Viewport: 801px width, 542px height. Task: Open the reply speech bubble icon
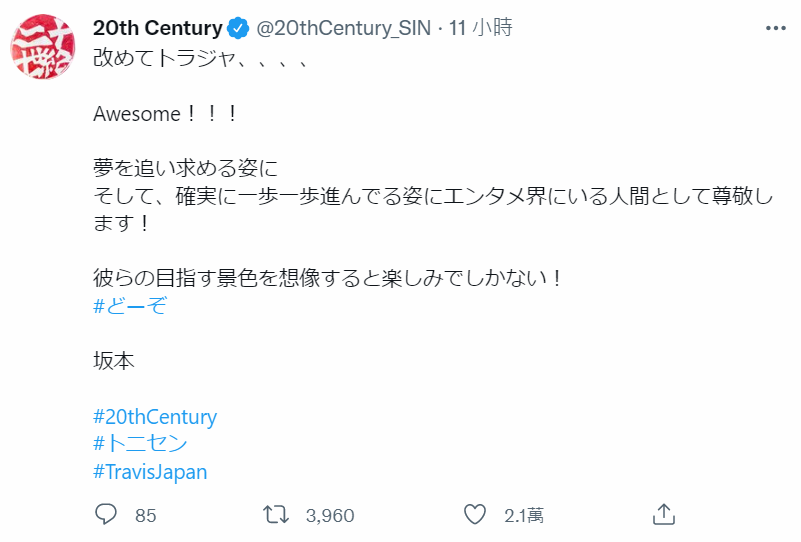coord(106,514)
